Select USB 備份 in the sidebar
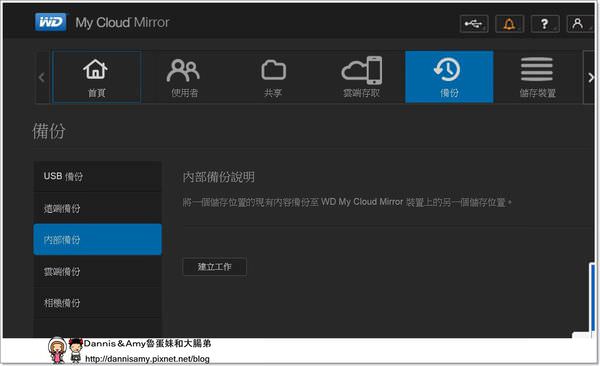Screen dimensions: 600x366 [98, 176]
